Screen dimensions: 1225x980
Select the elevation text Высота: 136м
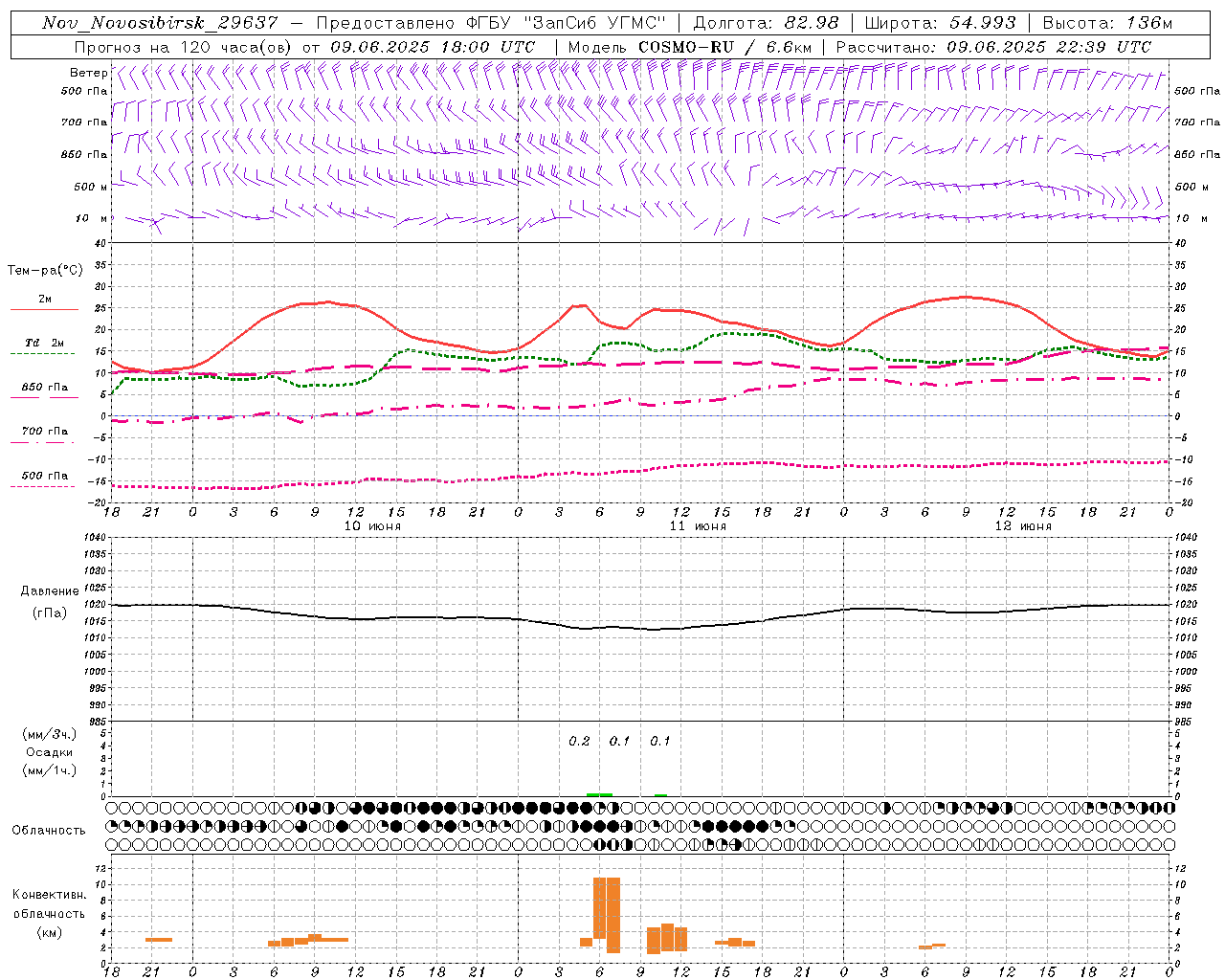[1107, 23]
